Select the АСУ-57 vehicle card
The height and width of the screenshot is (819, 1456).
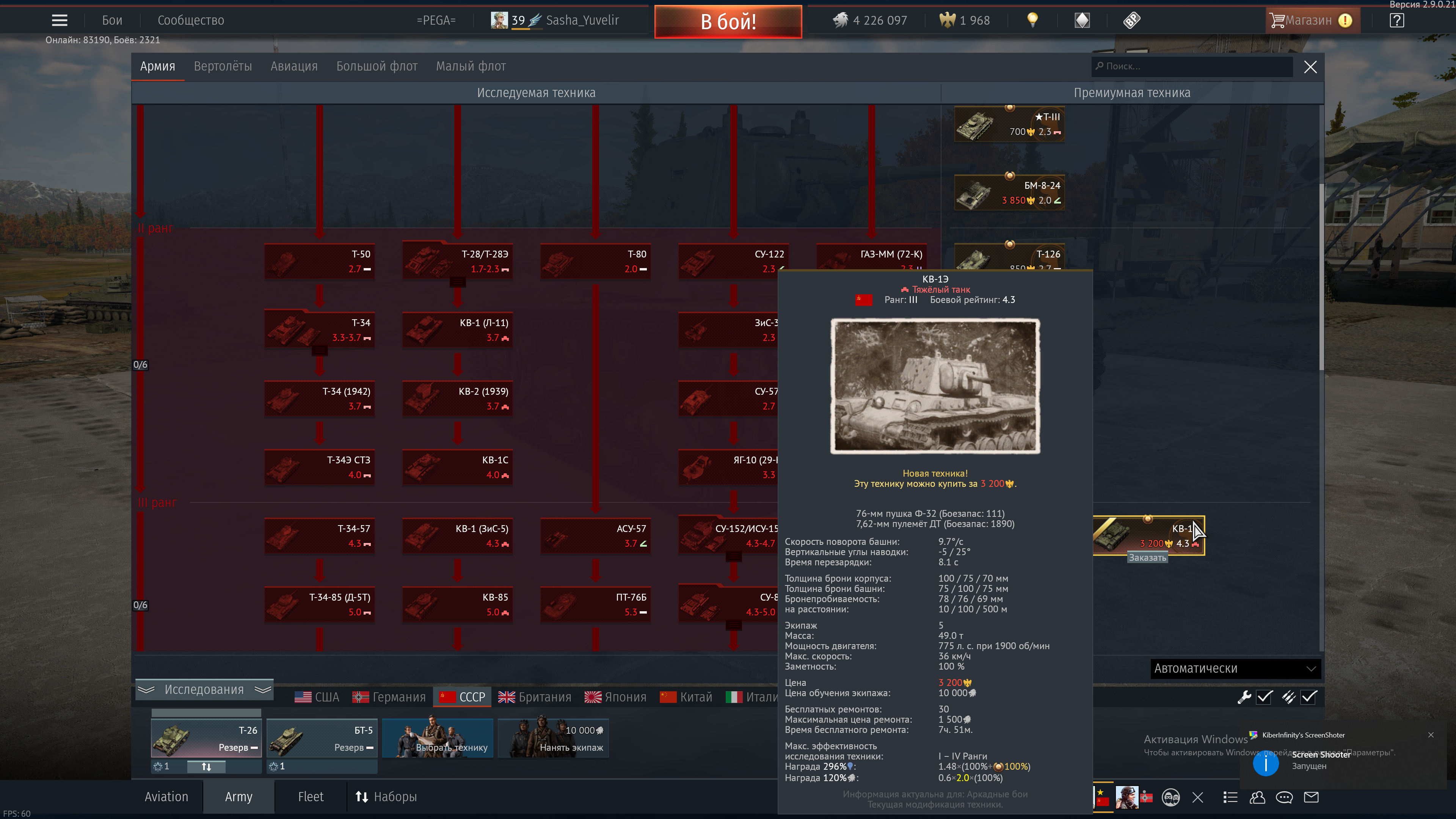click(595, 536)
